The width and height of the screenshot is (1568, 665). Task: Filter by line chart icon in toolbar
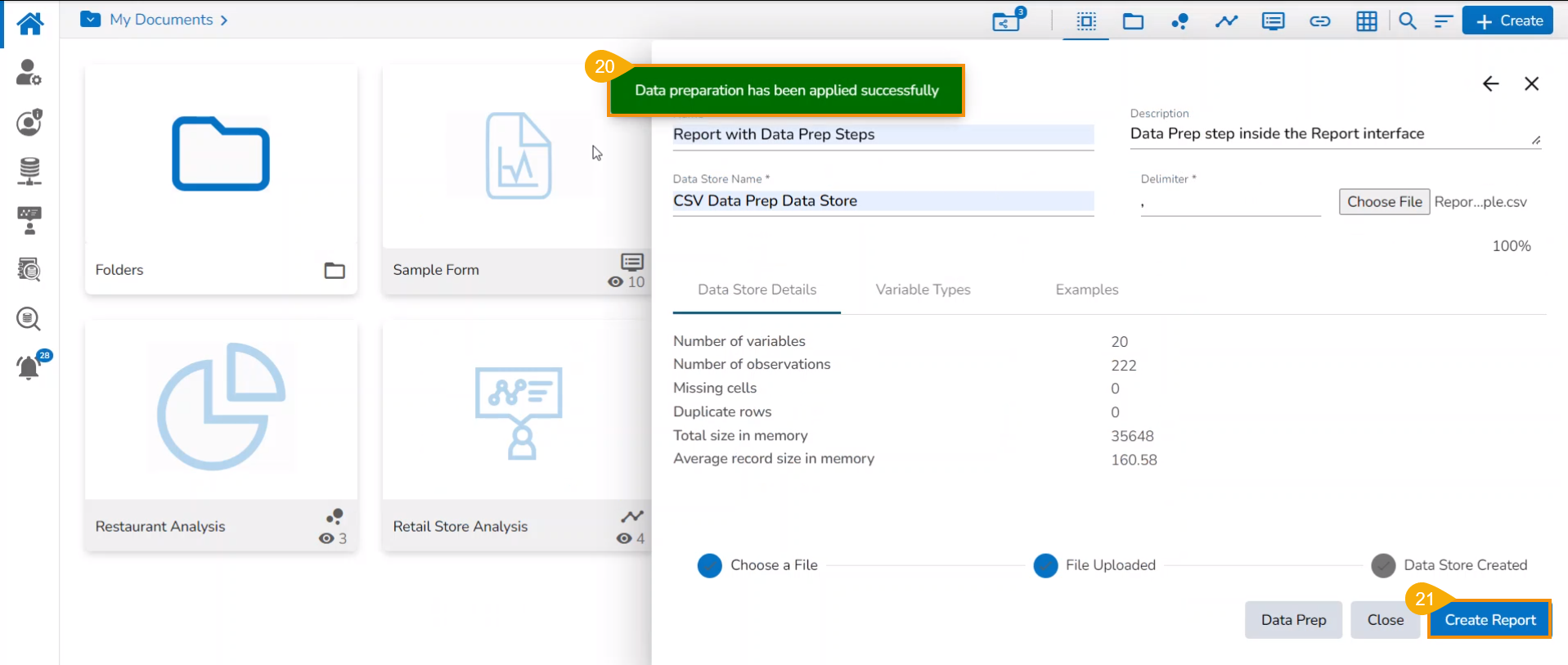tap(1226, 21)
